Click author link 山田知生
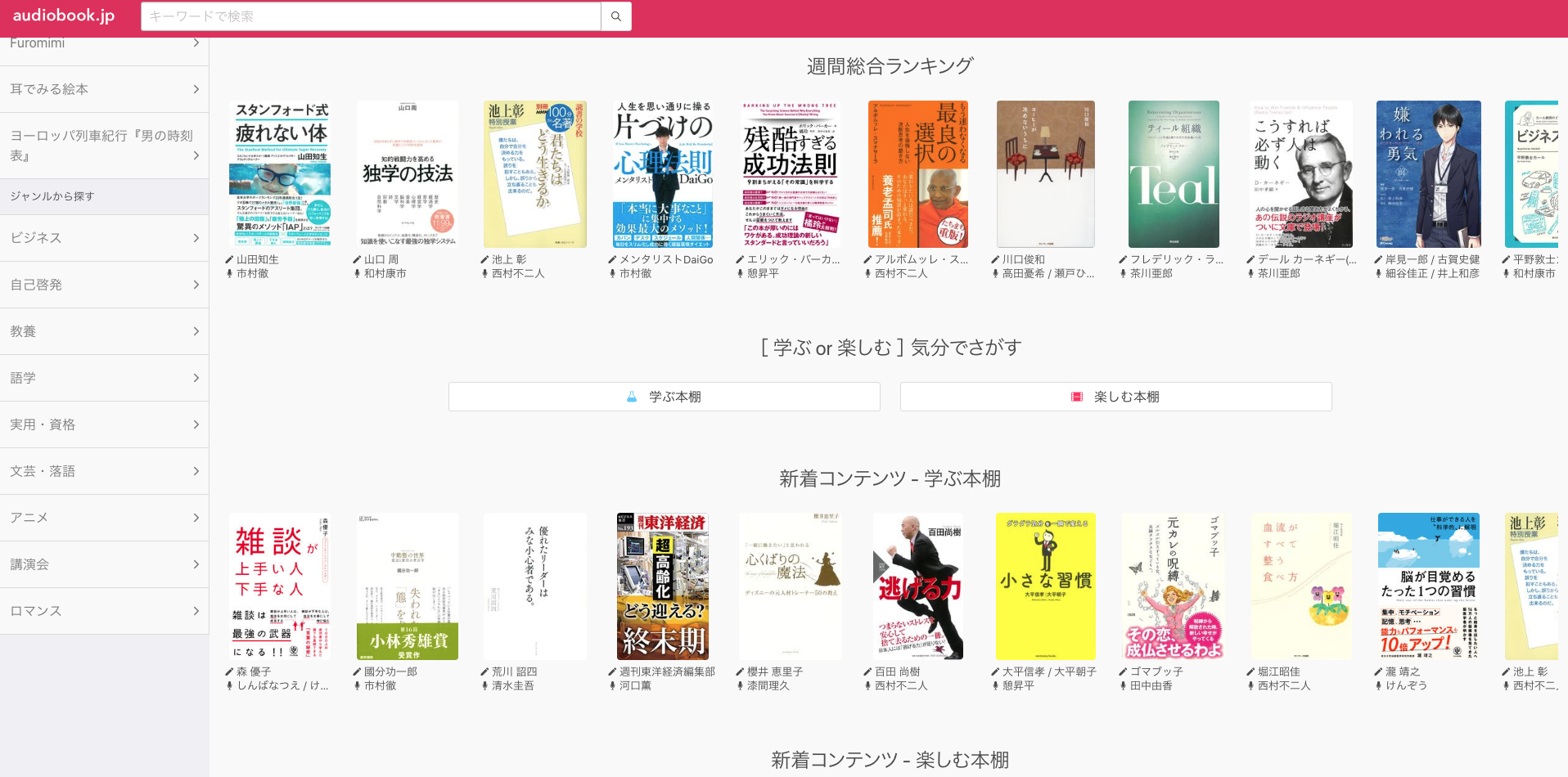The height and width of the screenshot is (777, 1568). point(258,259)
